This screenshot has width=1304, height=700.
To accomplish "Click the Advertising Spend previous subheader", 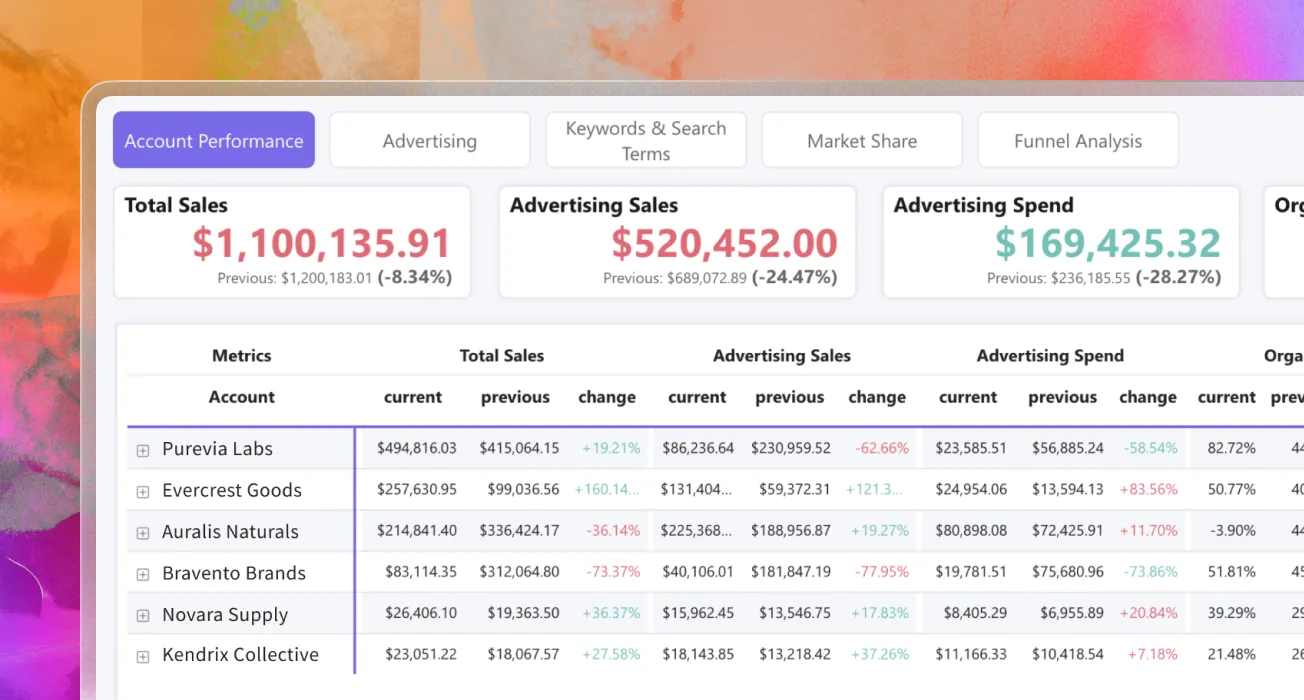I will (x=1063, y=397).
